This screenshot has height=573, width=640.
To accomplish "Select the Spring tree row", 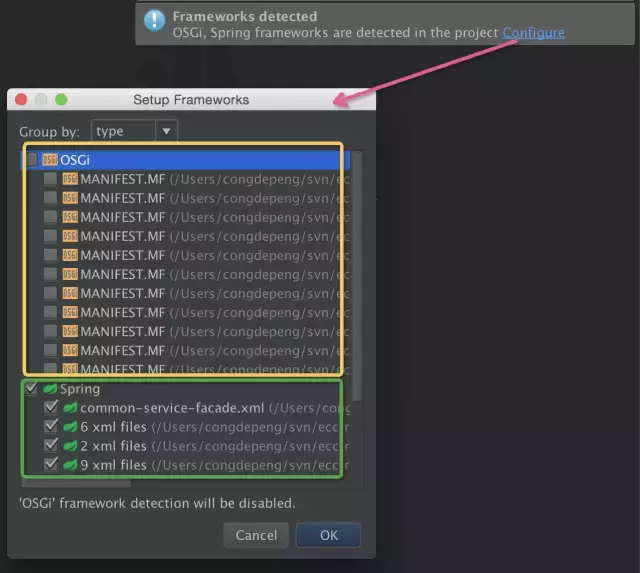I will click(186, 389).
